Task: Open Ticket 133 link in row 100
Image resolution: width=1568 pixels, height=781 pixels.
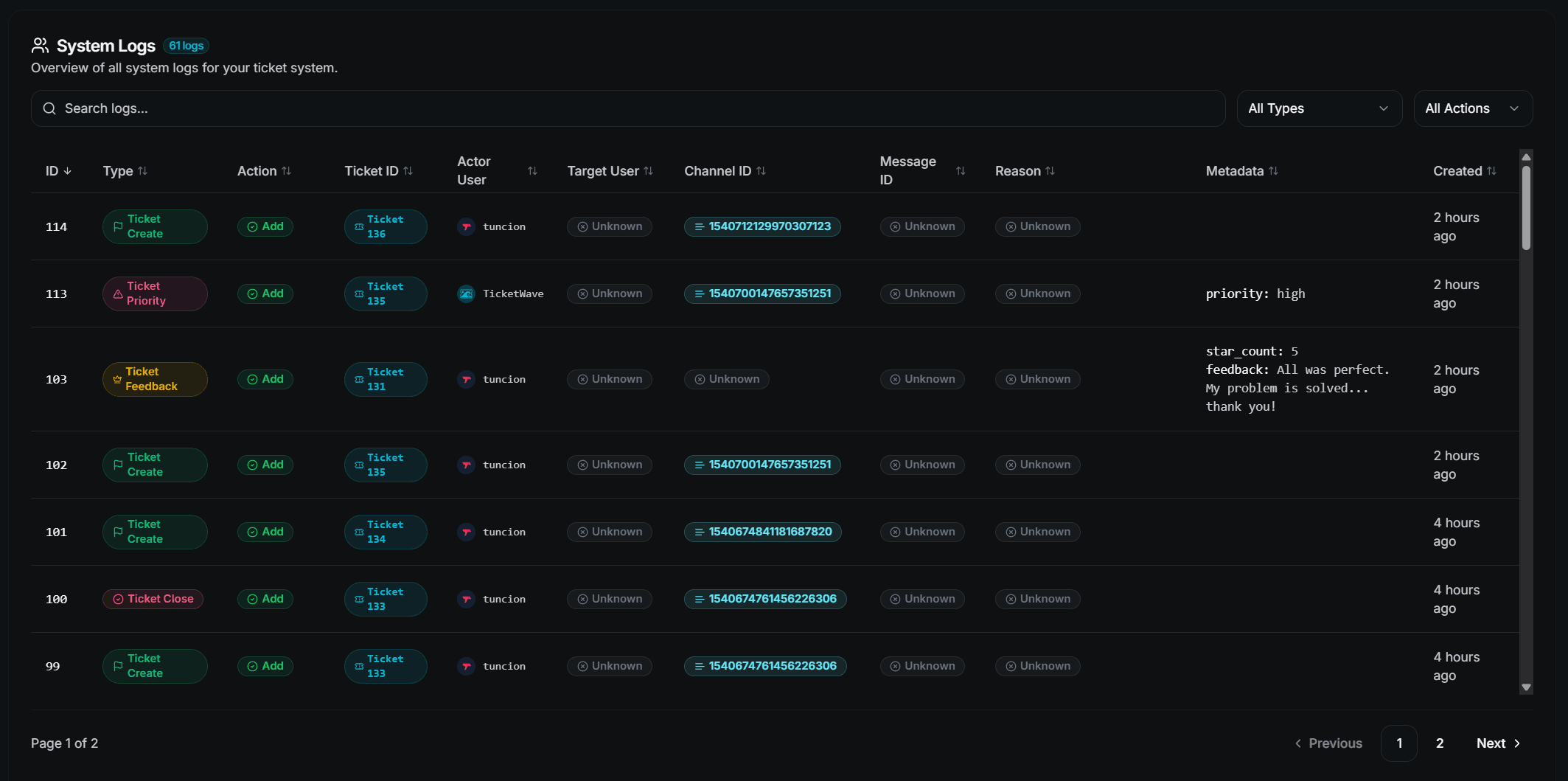Action: pyautogui.click(x=386, y=599)
